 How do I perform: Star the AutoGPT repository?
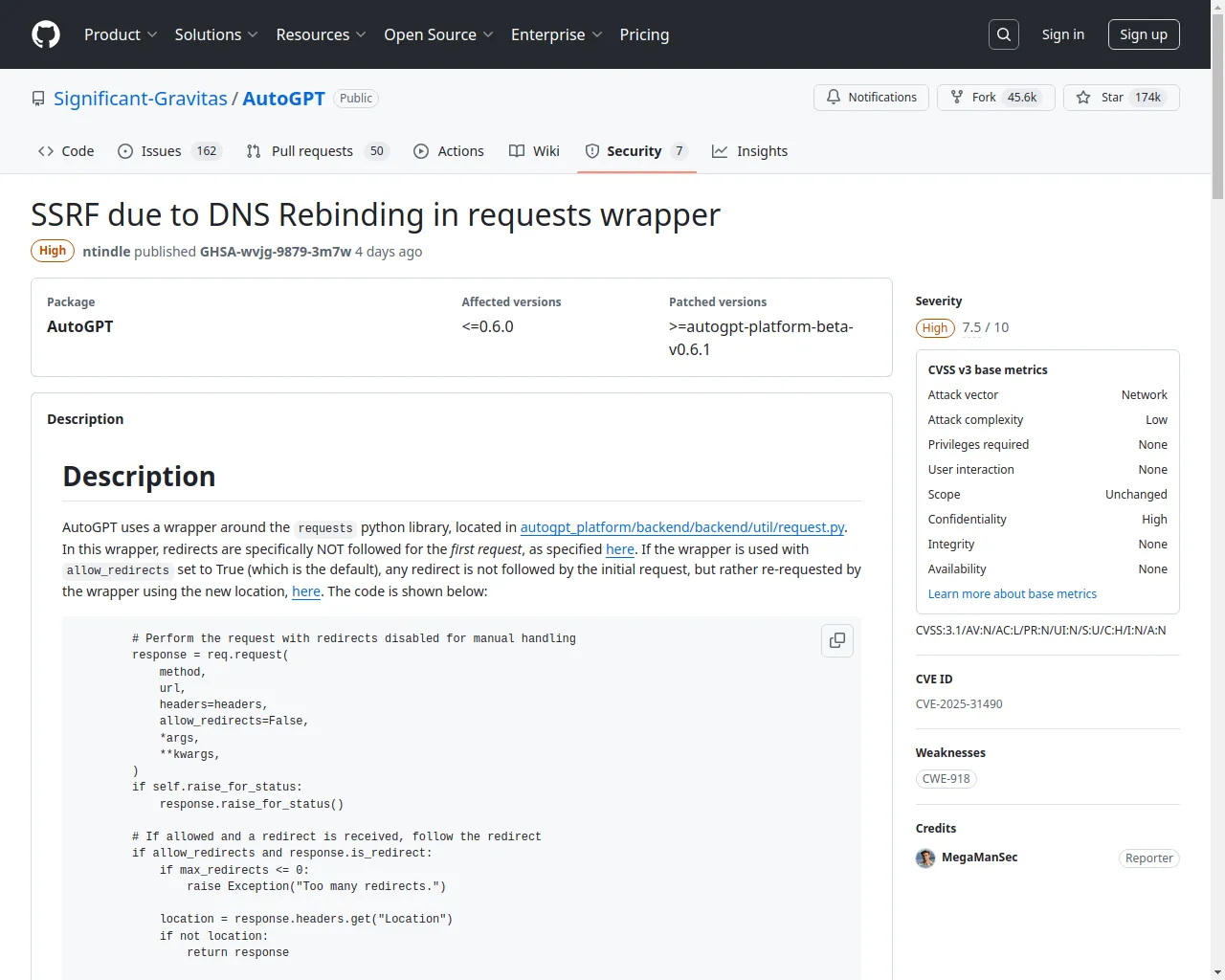(1121, 98)
